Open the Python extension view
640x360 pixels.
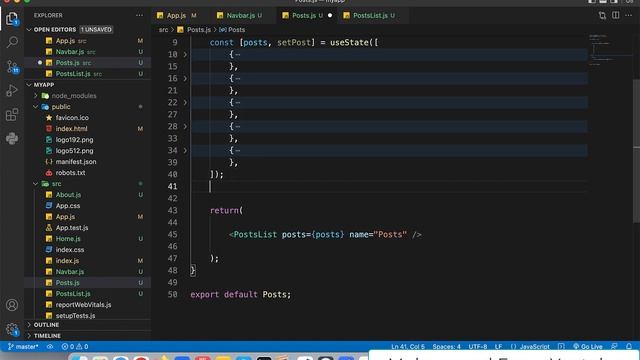pos(12,139)
